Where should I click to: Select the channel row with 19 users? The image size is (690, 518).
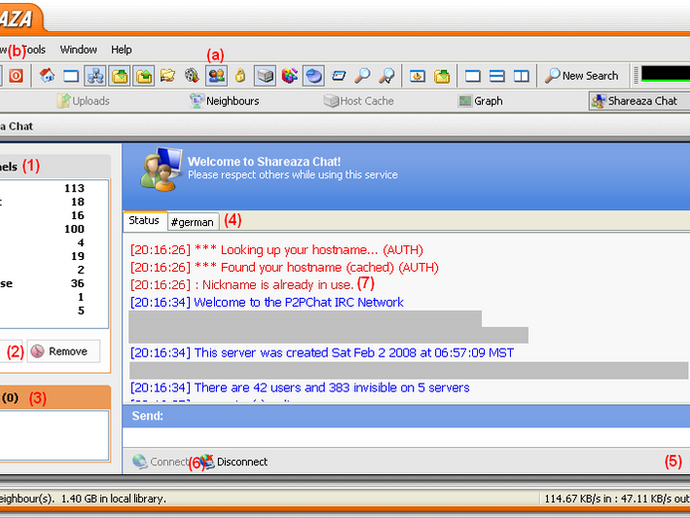pos(54,256)
